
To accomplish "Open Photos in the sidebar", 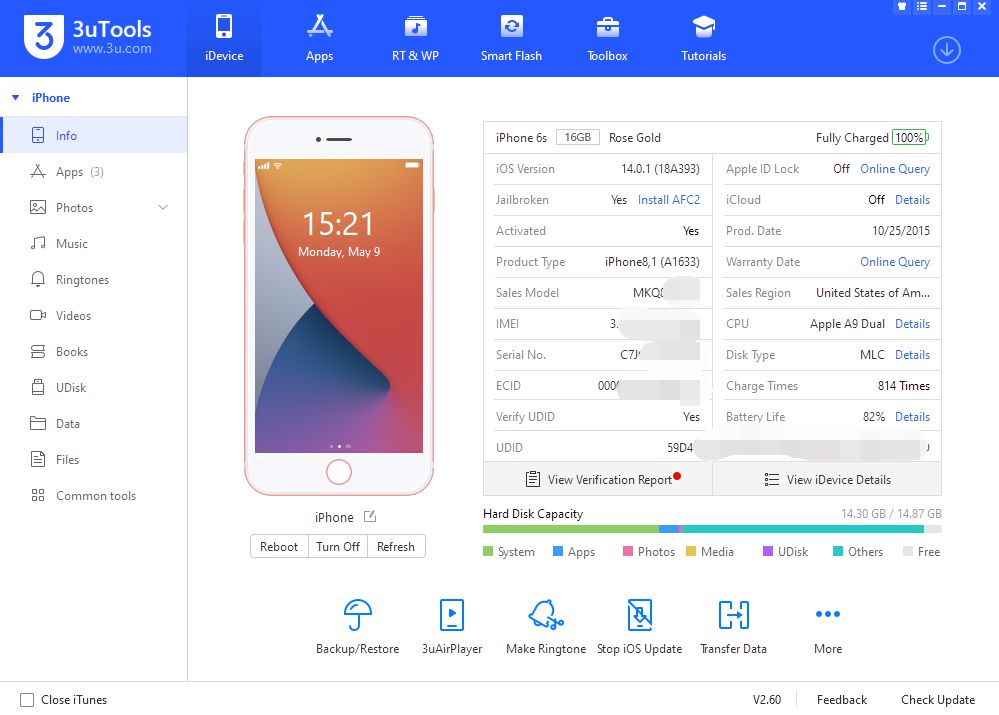I will 94,207.
